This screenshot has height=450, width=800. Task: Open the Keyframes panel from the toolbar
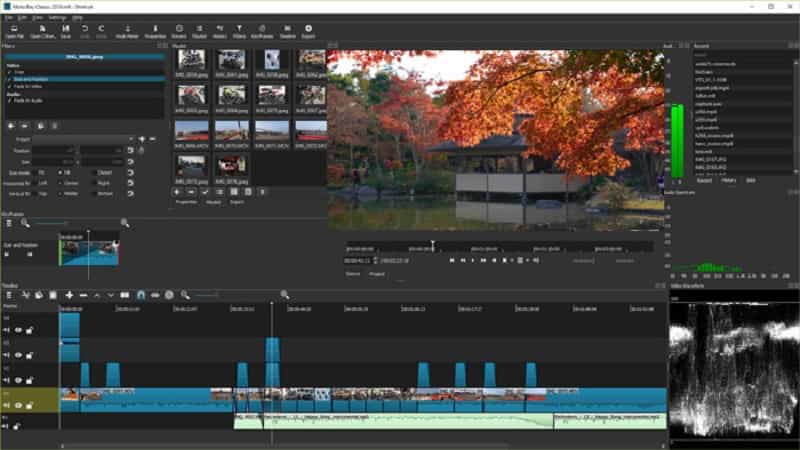(x=261, y=30)
